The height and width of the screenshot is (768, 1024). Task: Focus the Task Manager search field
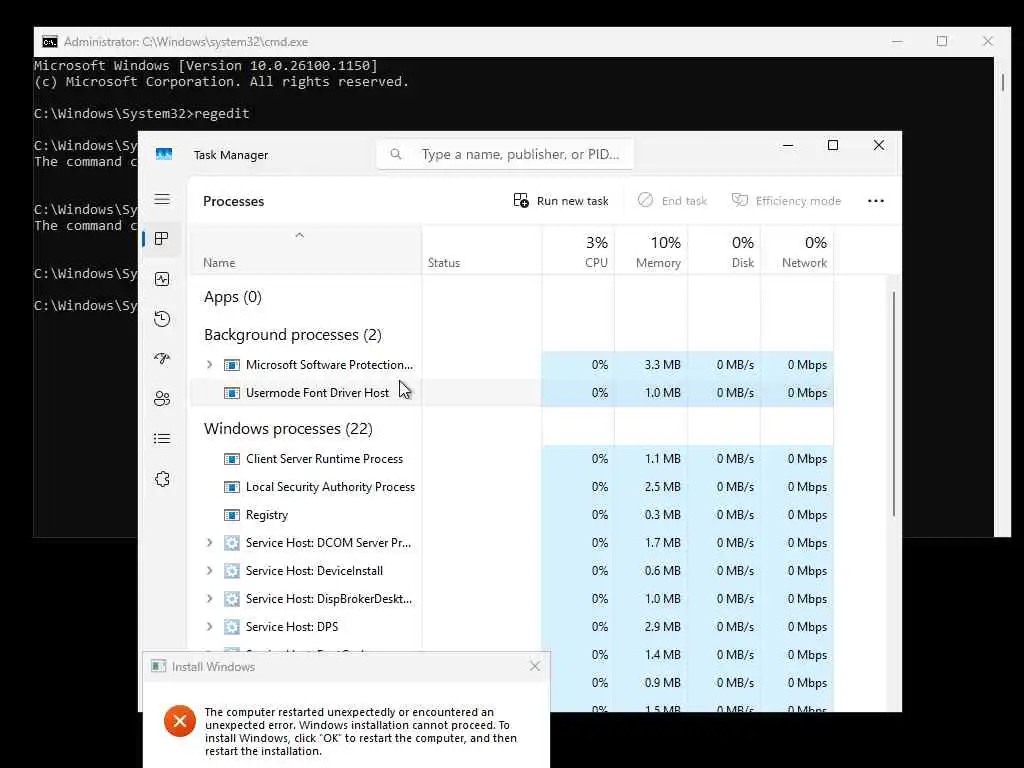point(505,154)
